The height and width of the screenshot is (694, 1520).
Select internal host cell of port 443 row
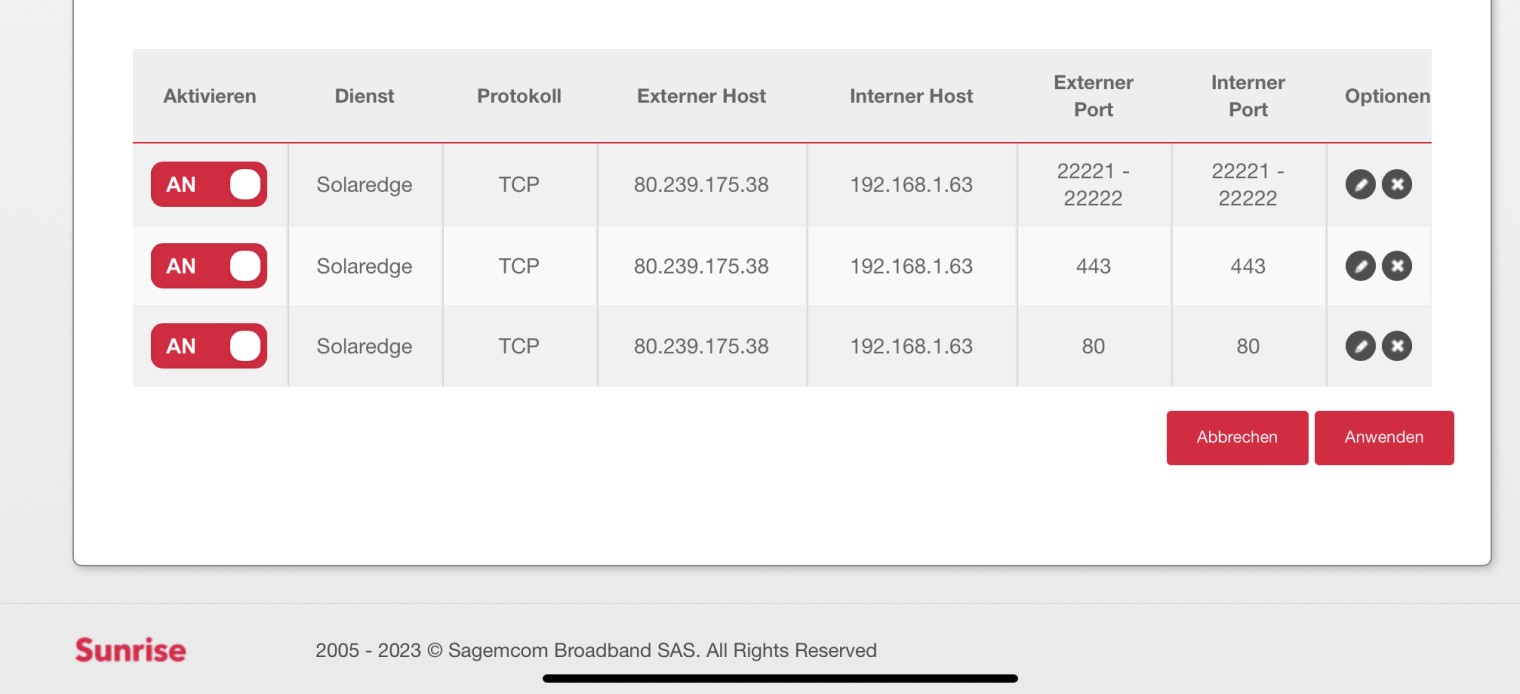pos(911,266)
